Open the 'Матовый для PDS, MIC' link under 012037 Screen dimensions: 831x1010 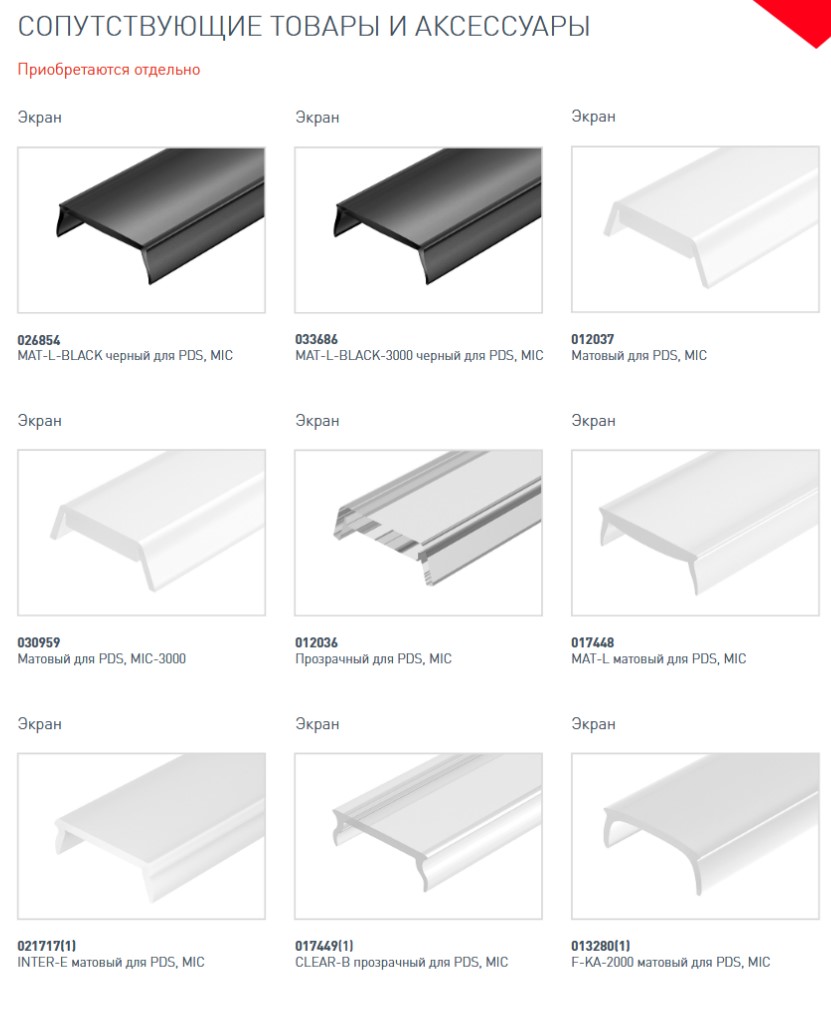639,356
